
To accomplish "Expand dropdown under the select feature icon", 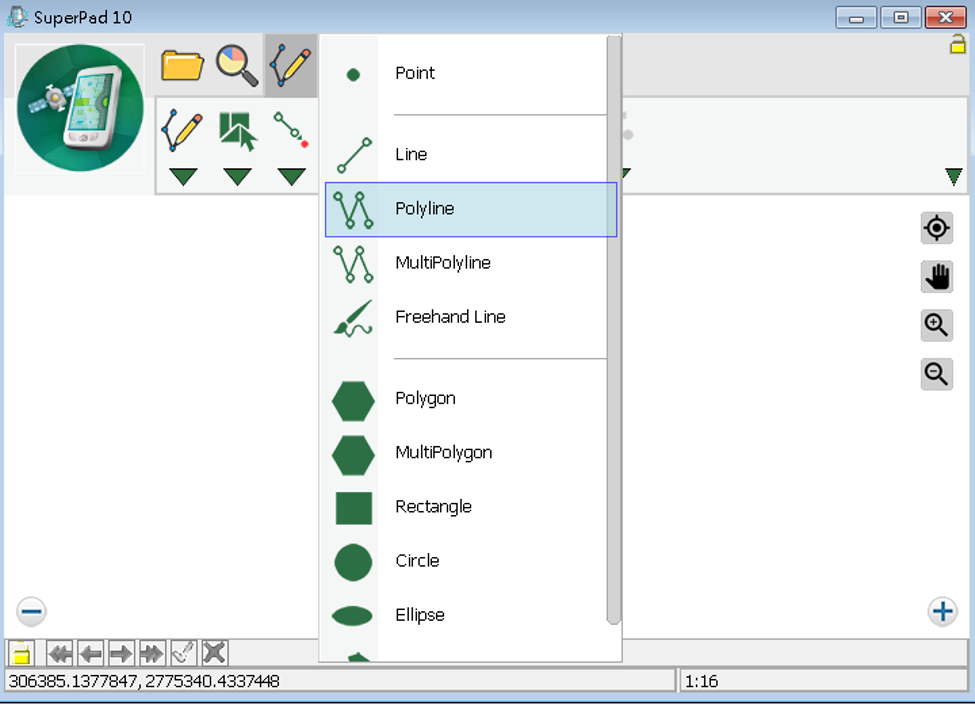I will pyautogui.click(x=238, y=177).
